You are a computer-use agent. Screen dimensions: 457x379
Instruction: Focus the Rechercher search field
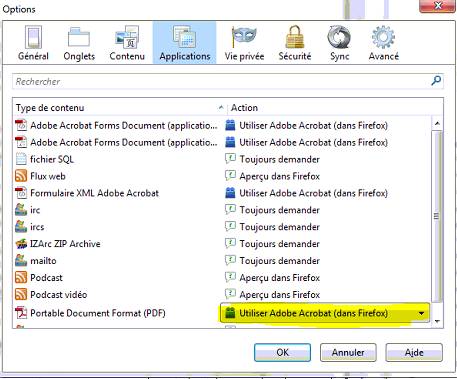(x=228, y=81)
